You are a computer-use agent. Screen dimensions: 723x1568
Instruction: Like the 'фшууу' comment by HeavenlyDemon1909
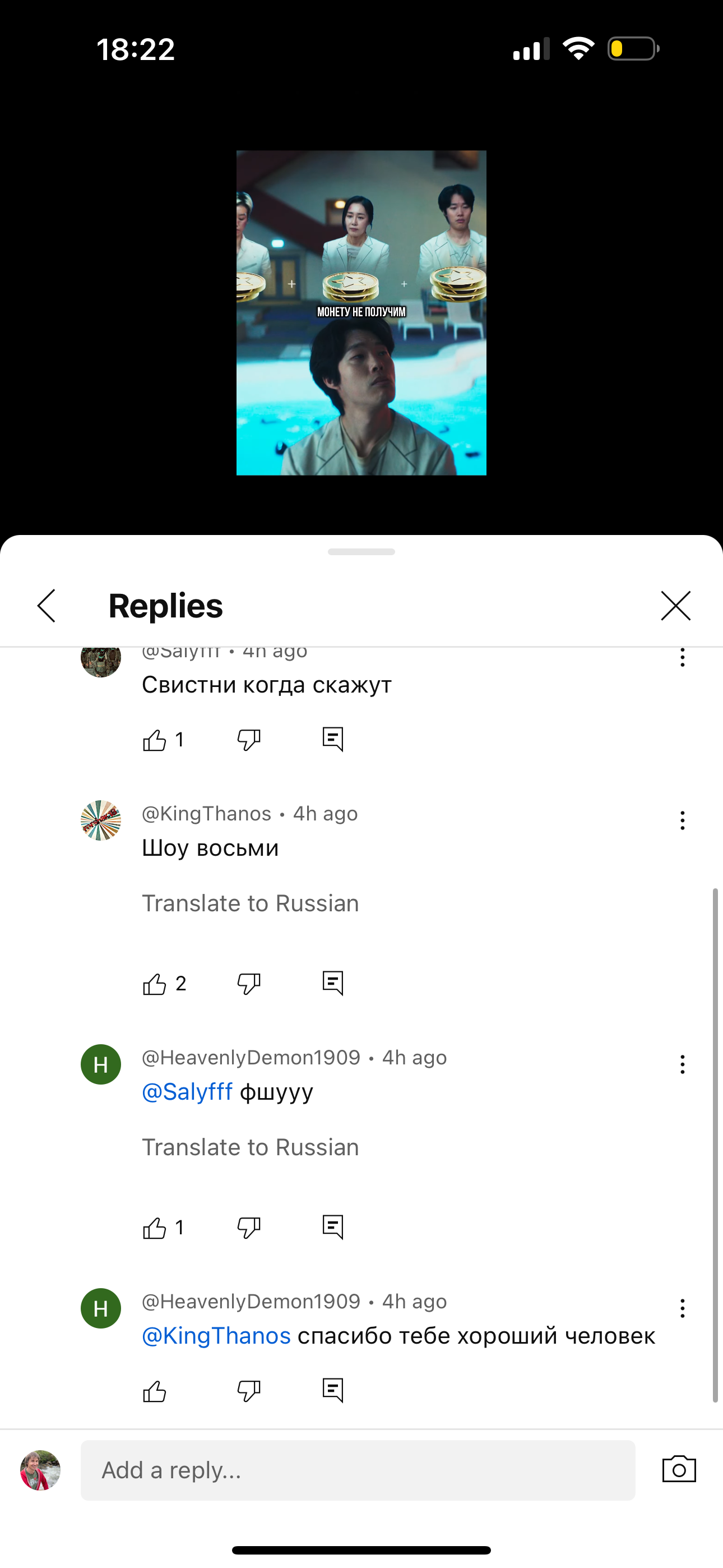(155, 1228)
